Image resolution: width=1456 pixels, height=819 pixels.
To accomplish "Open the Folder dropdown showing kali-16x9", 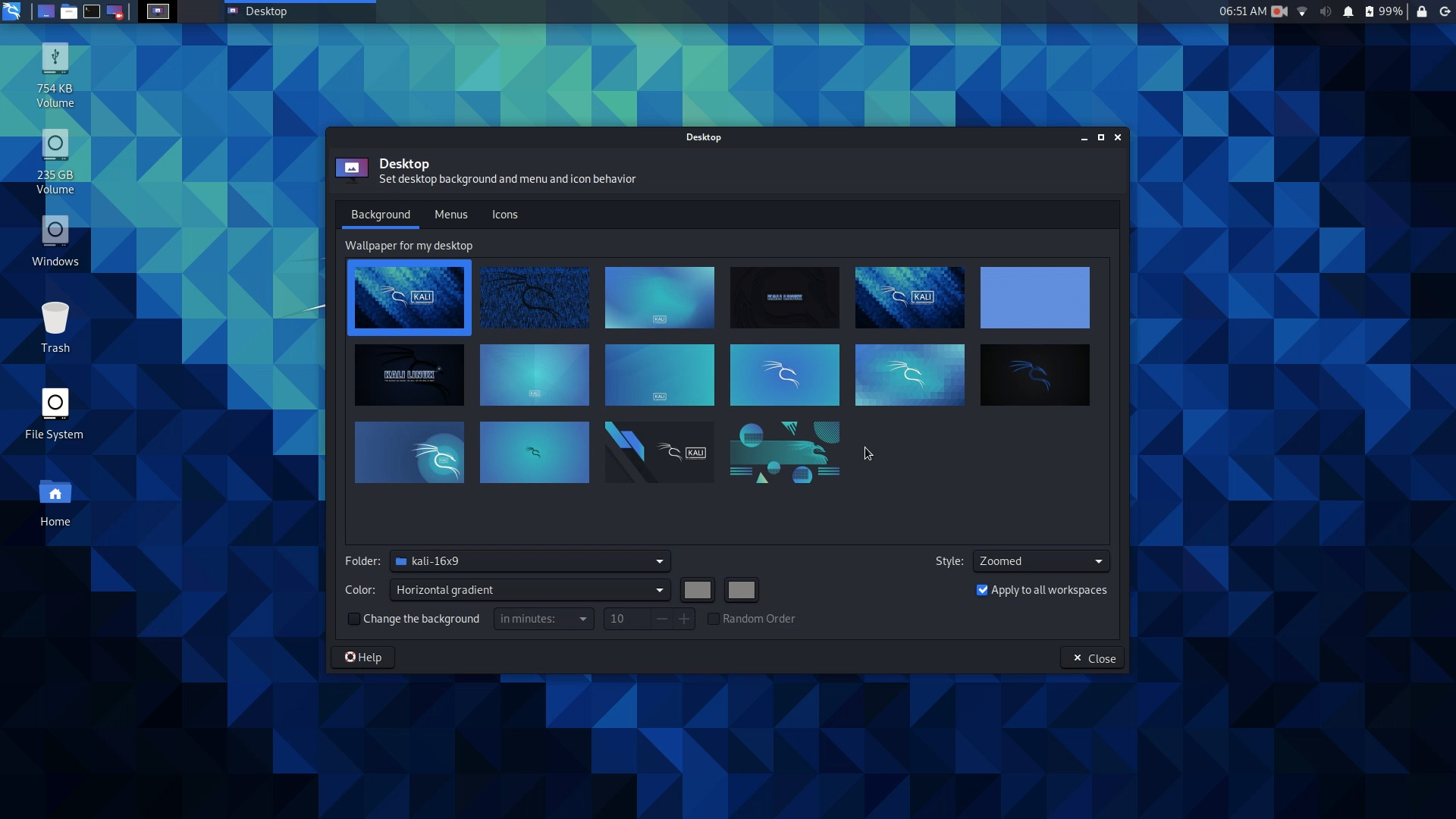I will coord(530,561).
